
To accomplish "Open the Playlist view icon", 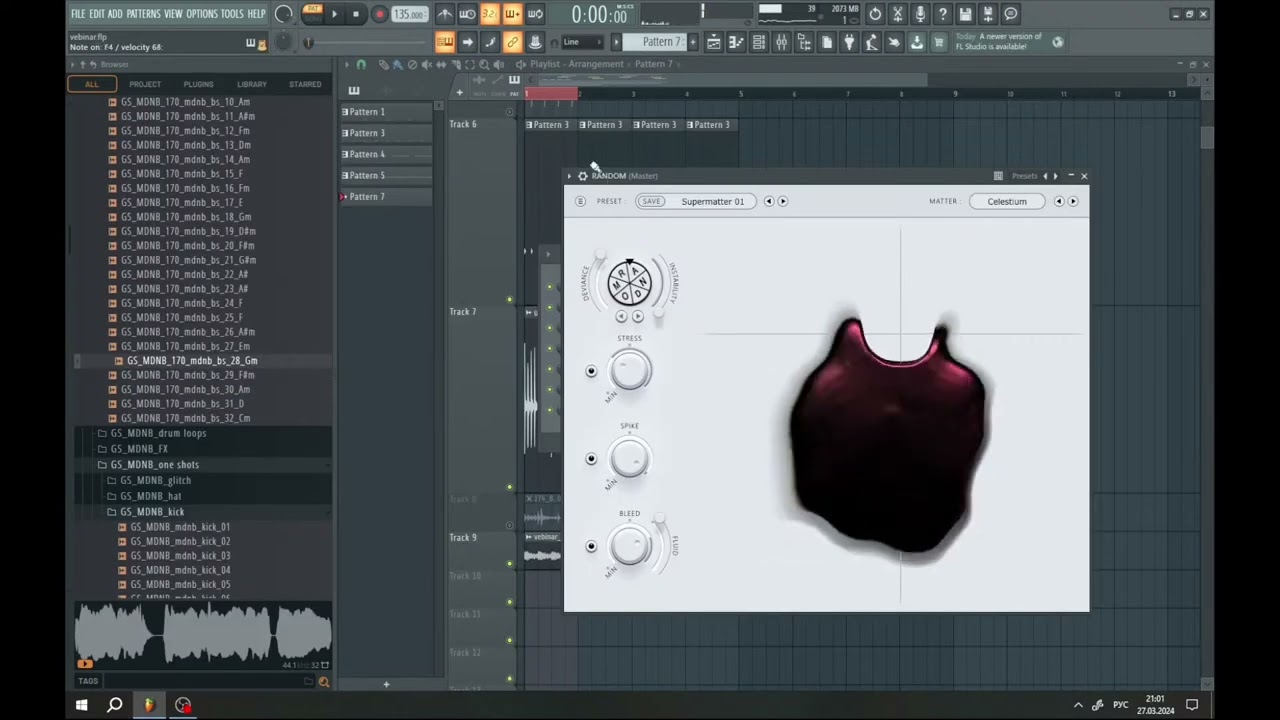I will click(x=712, y=42).
